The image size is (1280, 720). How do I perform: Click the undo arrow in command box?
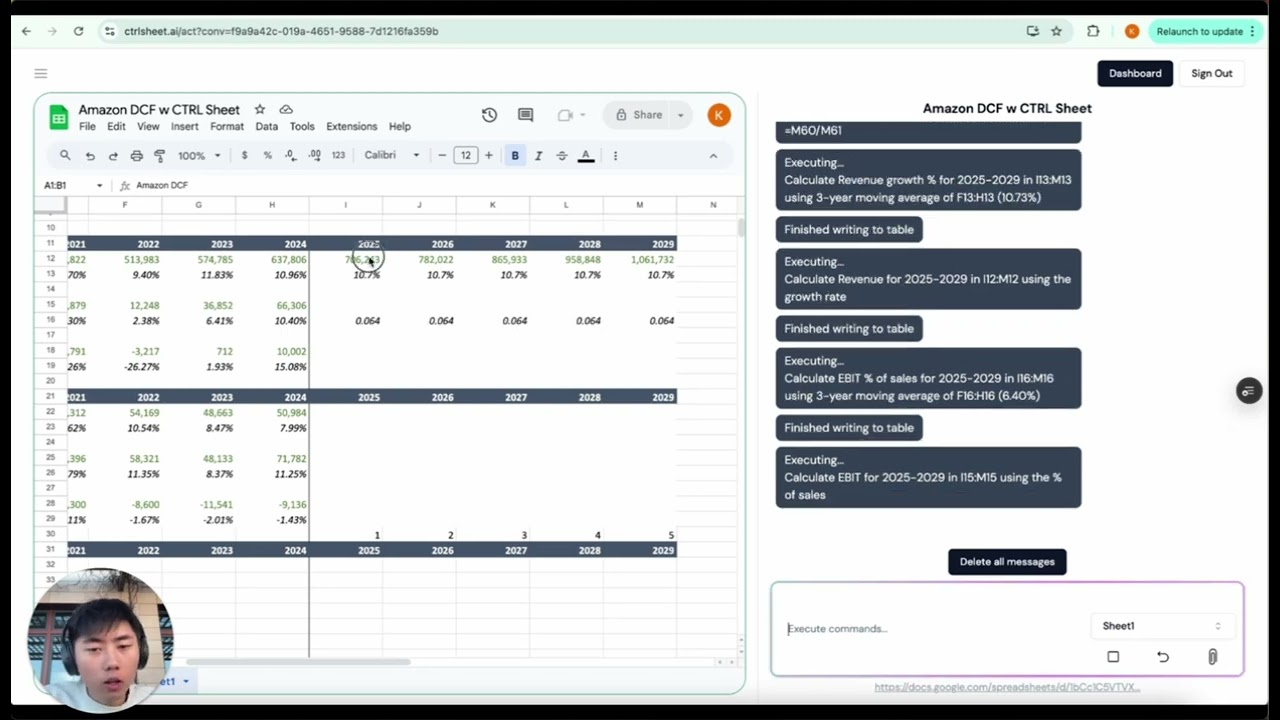[1163, 657]
